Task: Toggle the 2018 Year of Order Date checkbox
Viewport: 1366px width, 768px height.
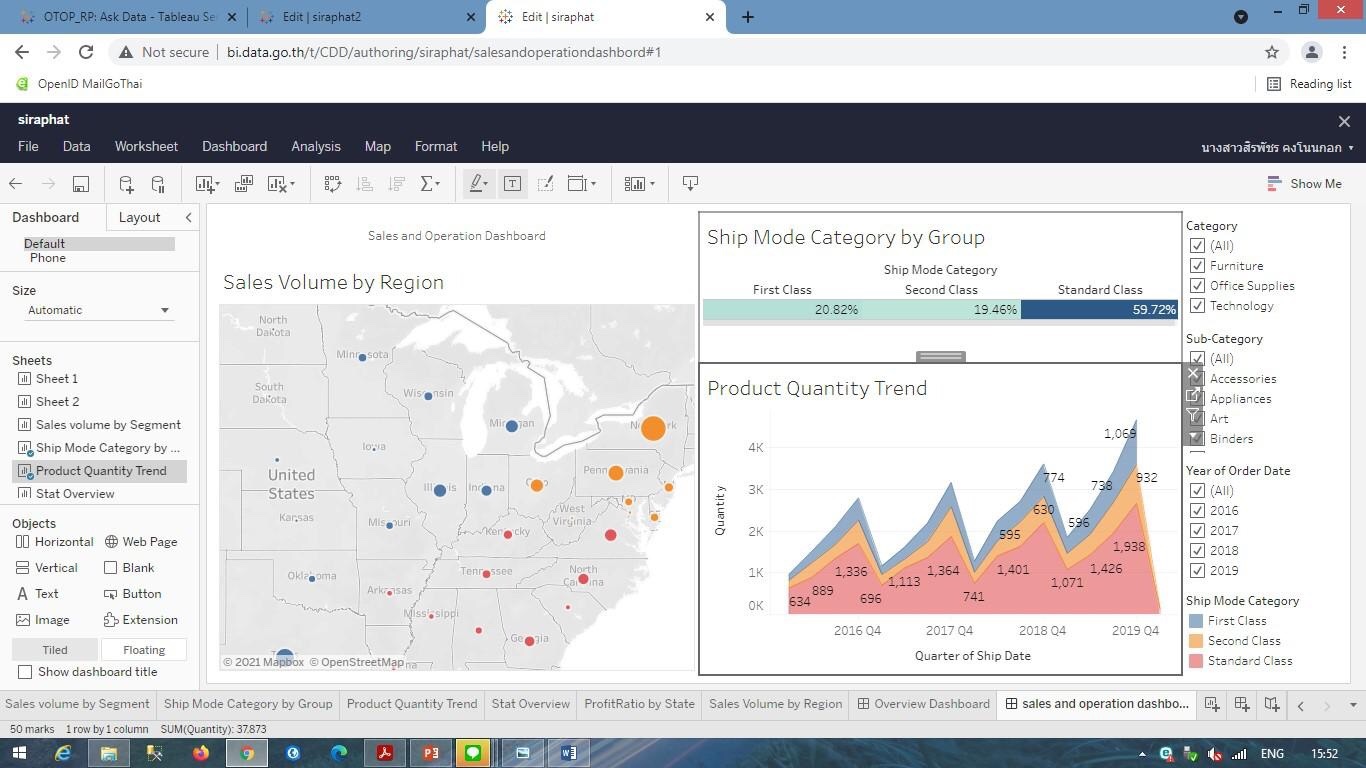Action: [x=1197, y=551]
